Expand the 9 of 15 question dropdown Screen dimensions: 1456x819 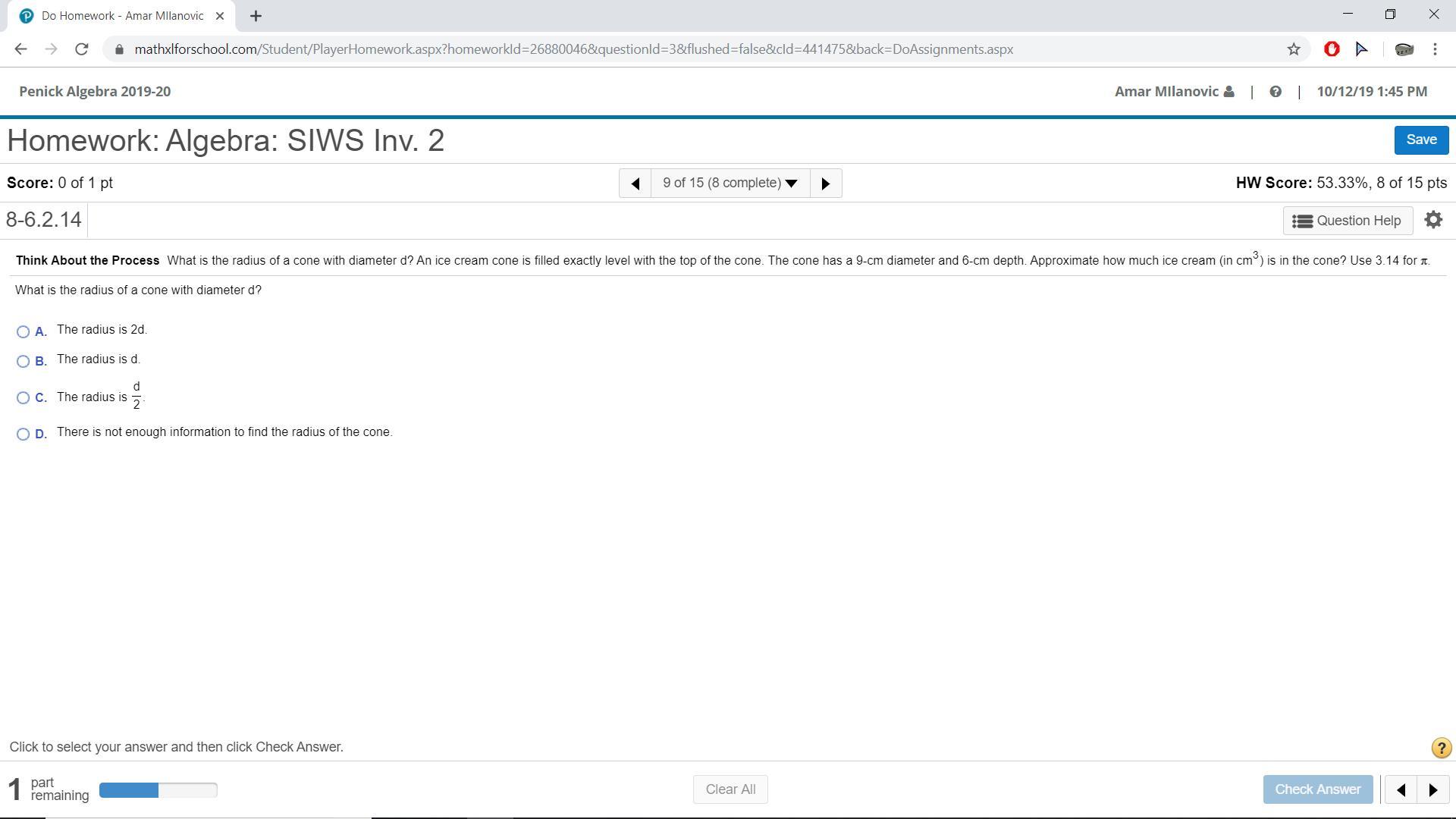pyautogui.click(x=730, y=184)
